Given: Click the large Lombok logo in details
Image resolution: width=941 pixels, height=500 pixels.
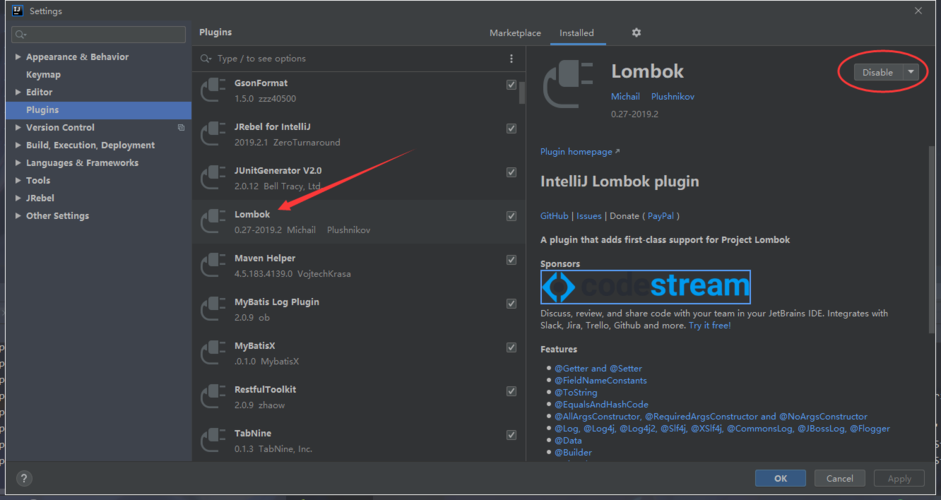Looking at the screenshot, I should coord(568,84).
